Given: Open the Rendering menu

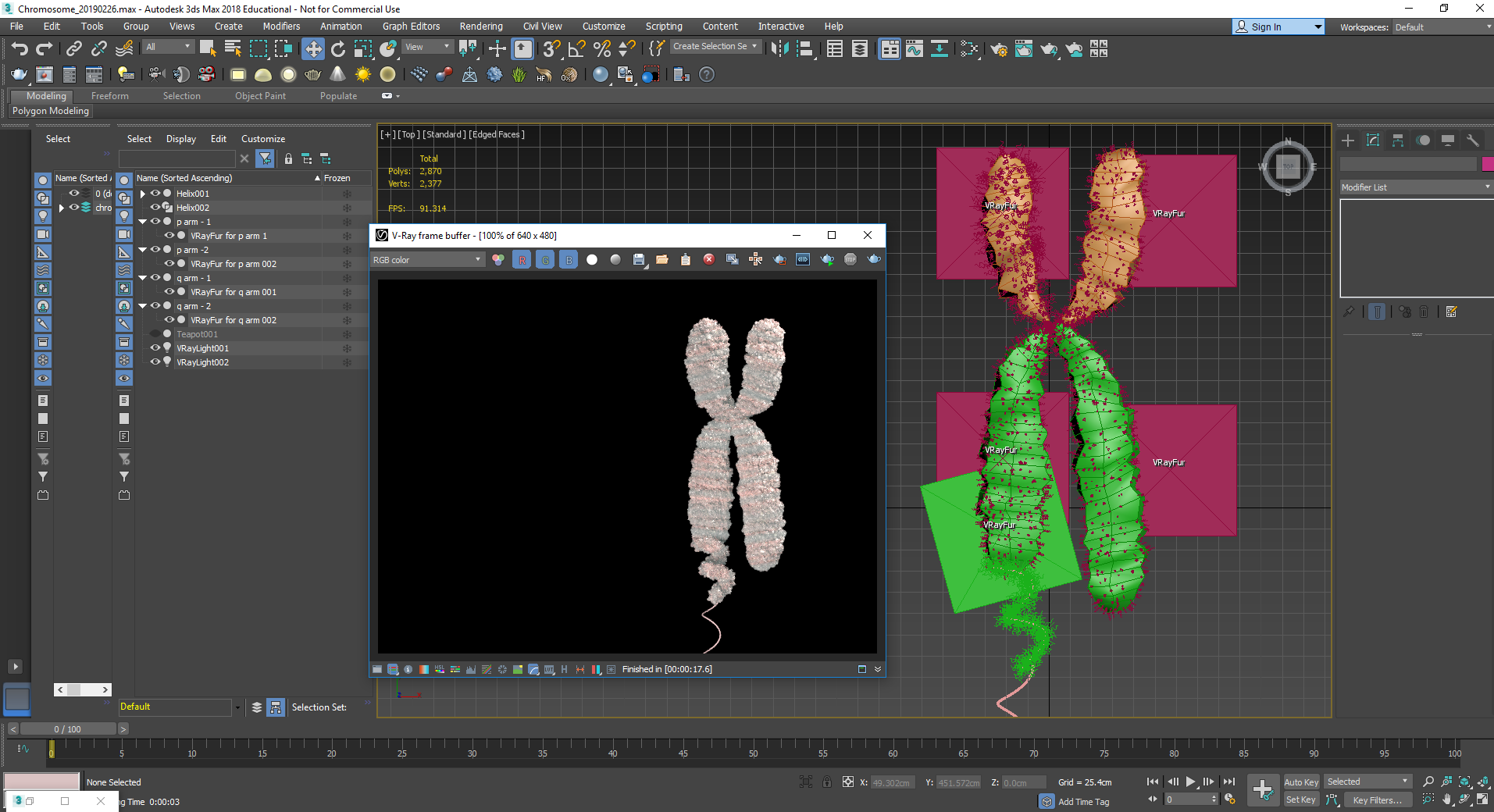Looking at the screenshot, I should [480, 27].
